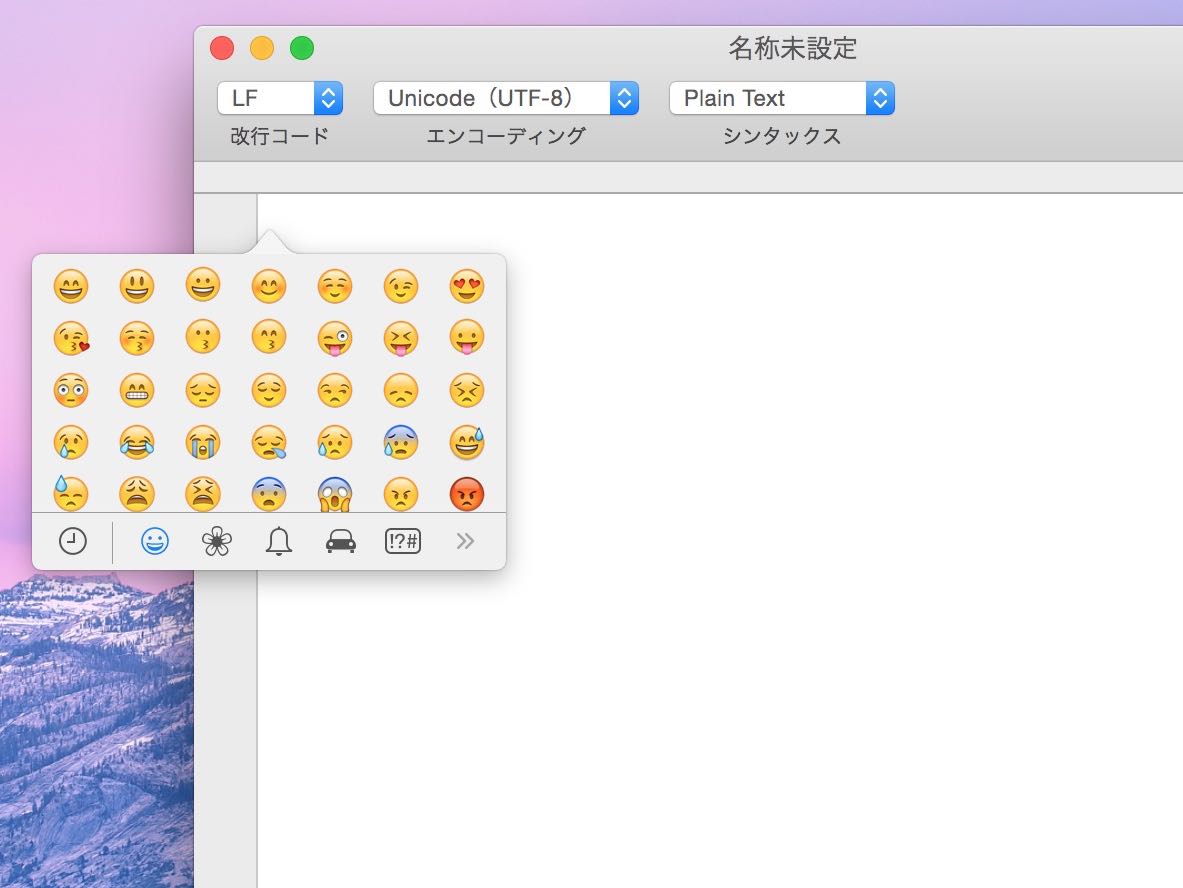Click in the editor text area
The image size is (1183, 888).
click(720, 540)
